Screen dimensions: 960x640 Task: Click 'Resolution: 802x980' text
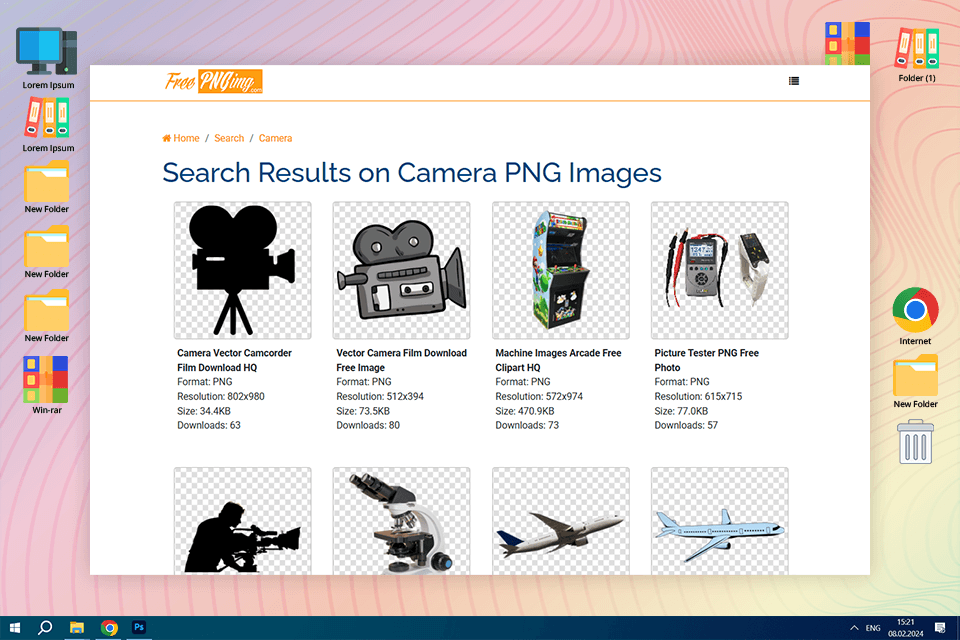(221, 396)
